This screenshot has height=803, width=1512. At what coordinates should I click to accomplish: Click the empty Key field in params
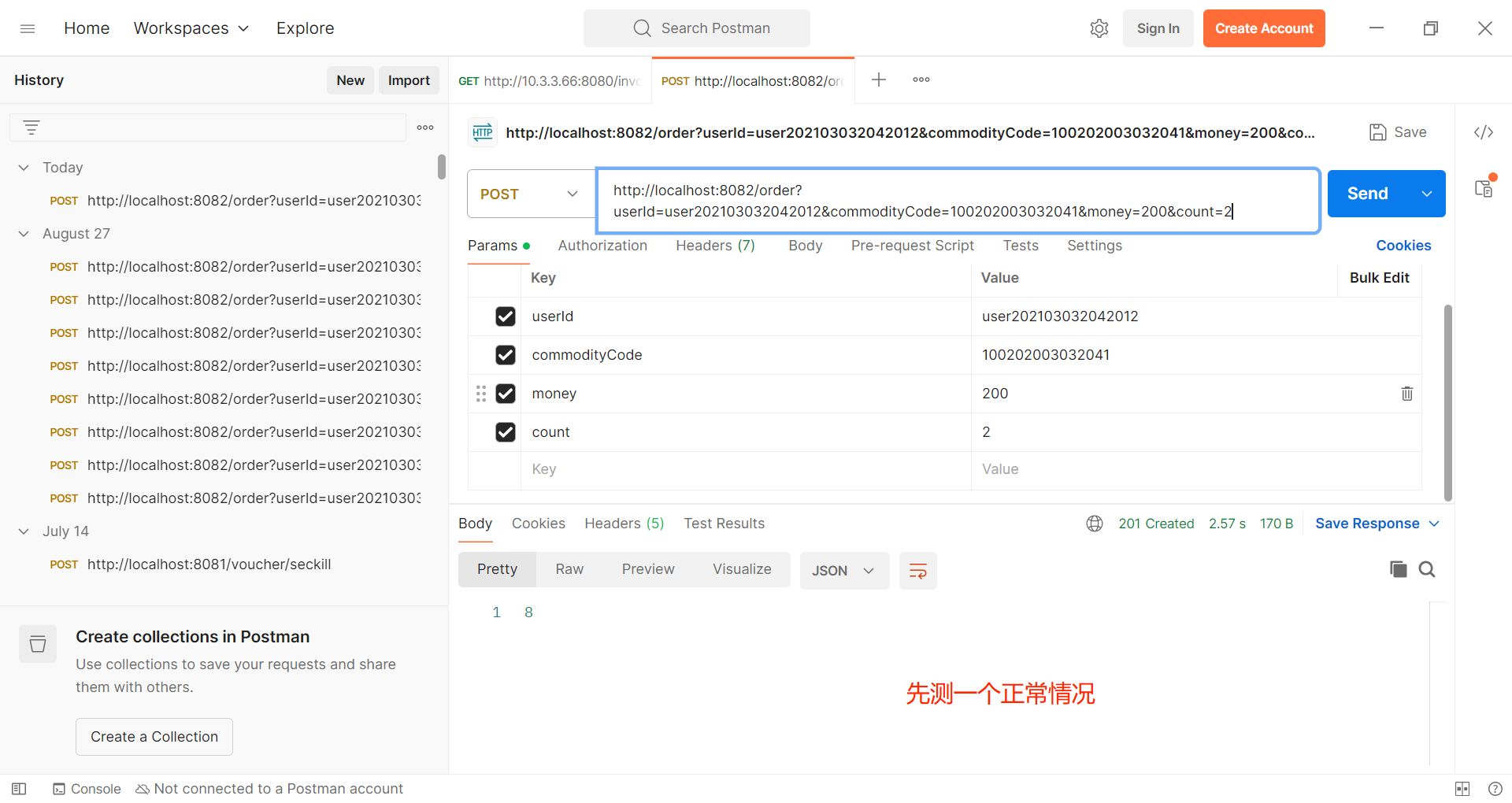pyautogui.click(x=745, y=469)
